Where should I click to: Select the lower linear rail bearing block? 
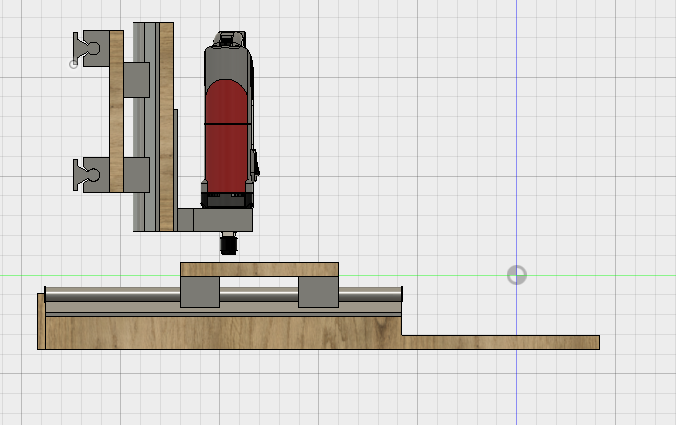point(96,175)
